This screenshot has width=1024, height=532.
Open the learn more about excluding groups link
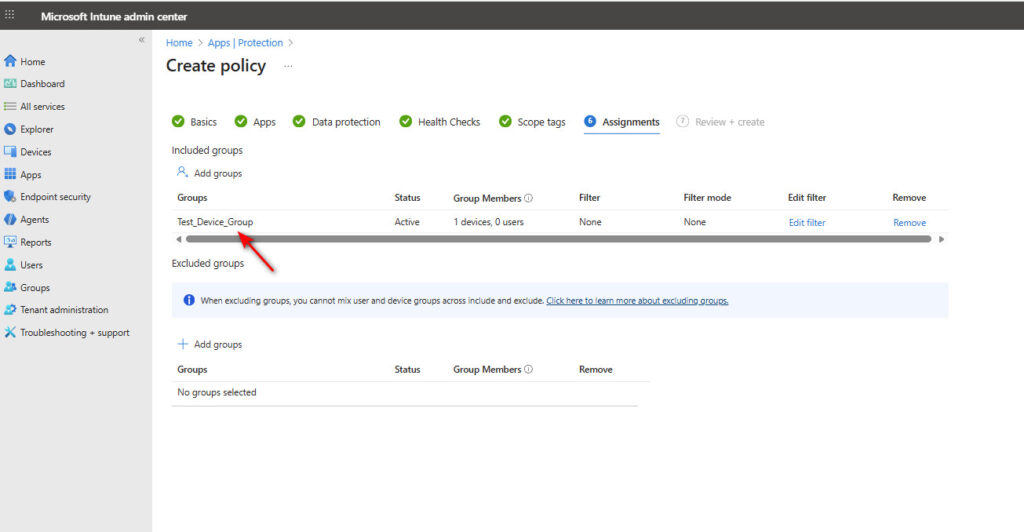click(x=637, y=300)
